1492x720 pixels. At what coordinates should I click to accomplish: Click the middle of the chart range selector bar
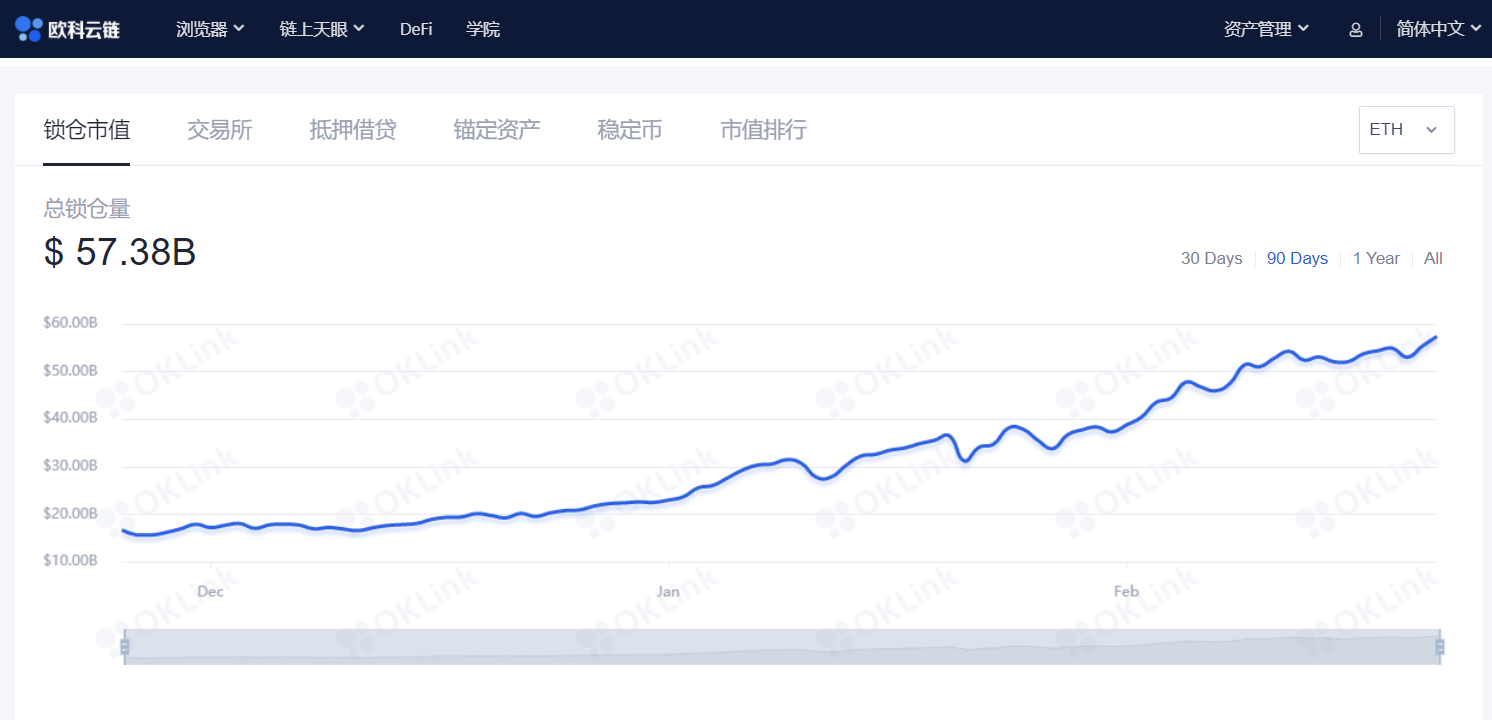782,646
